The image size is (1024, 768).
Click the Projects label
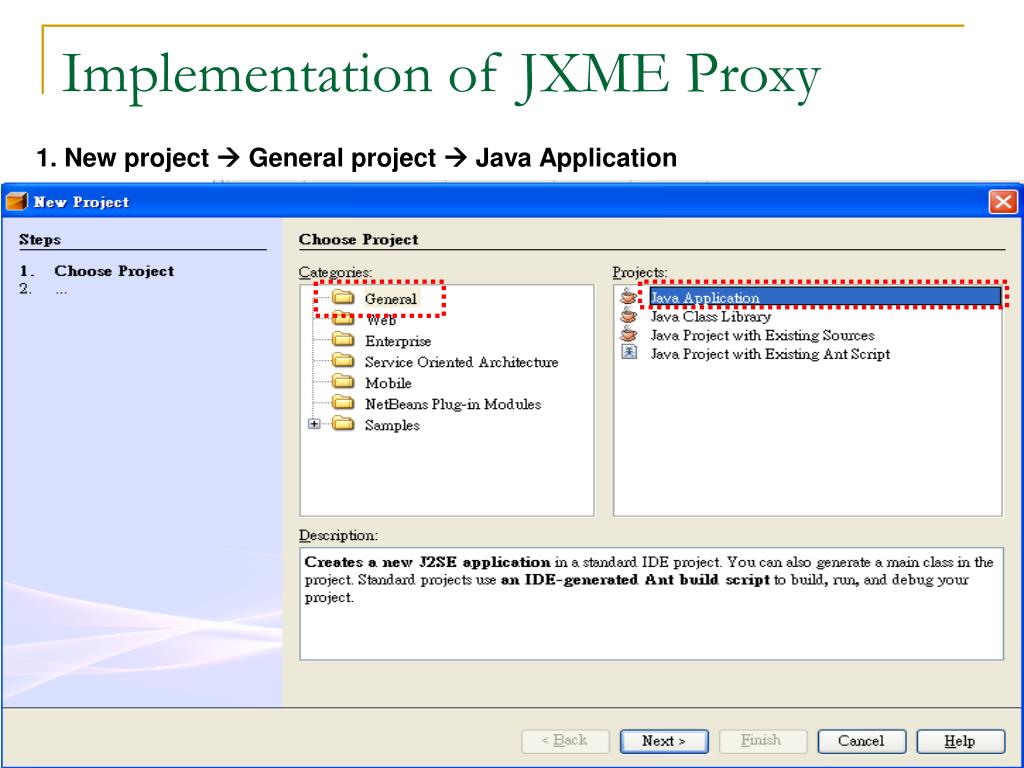pyautogui.click(x=639, y=272)
